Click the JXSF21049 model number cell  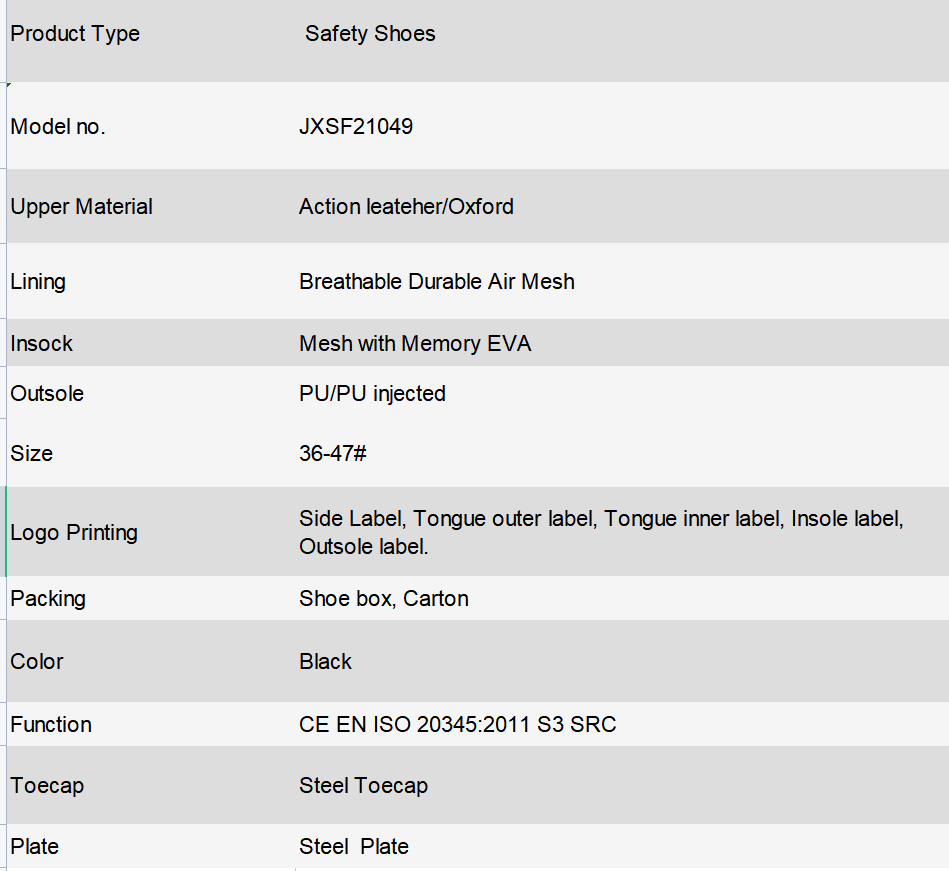coord(622,126)
